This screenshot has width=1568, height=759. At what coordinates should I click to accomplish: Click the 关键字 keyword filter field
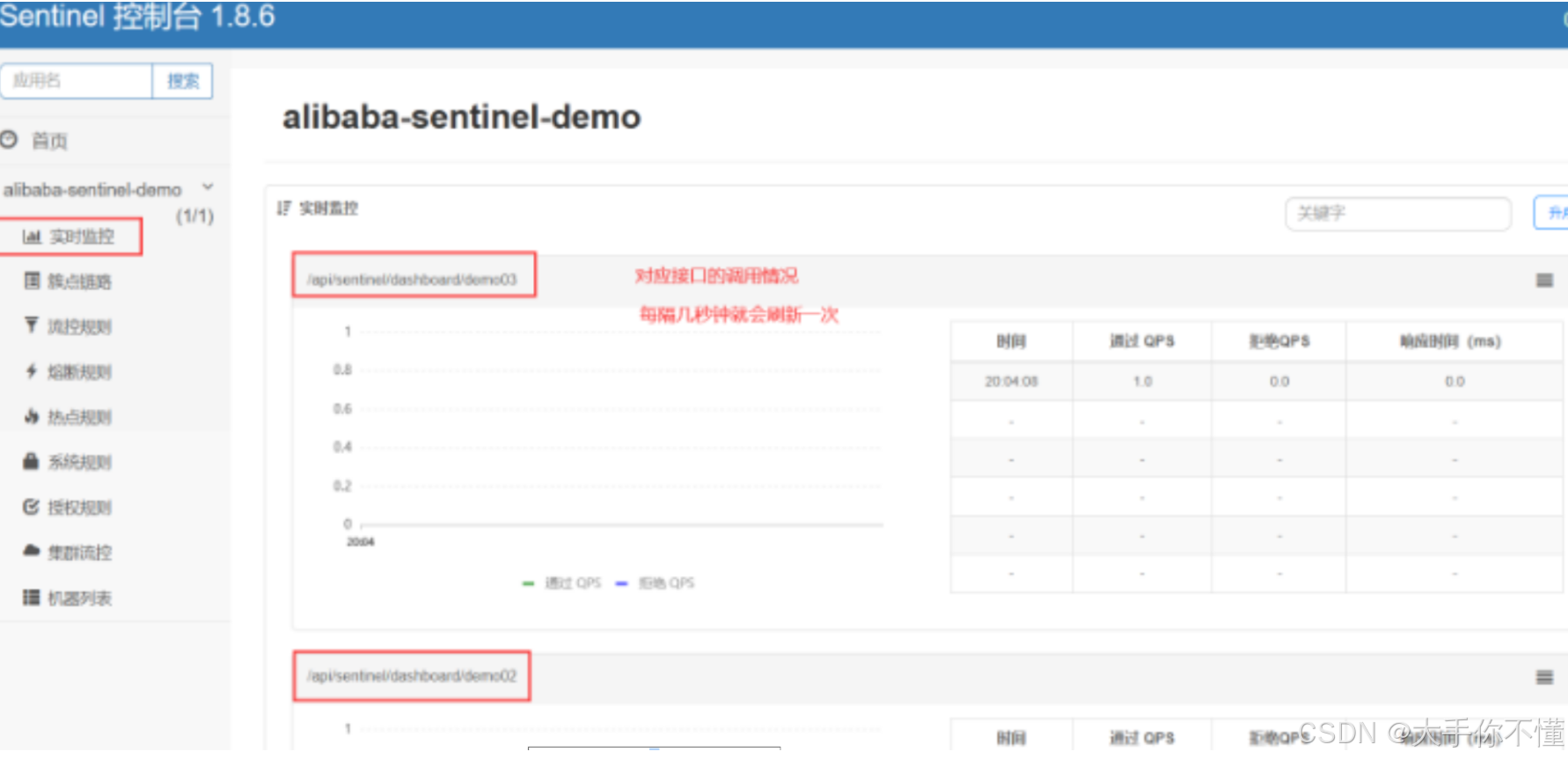point(1398,214)
